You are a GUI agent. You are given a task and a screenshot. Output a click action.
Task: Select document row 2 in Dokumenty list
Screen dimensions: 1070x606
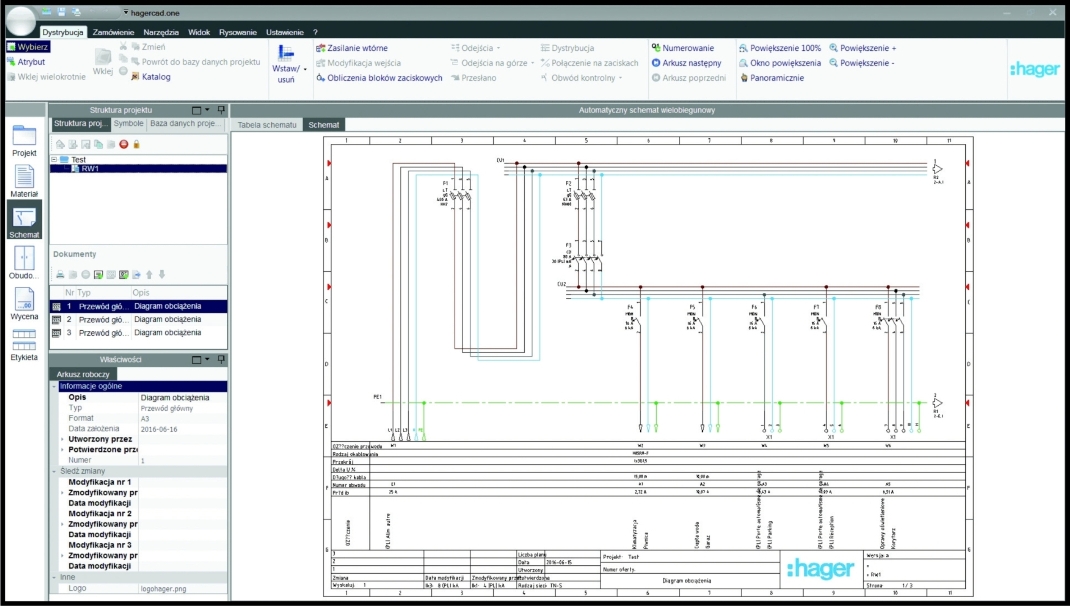(138, 319)
